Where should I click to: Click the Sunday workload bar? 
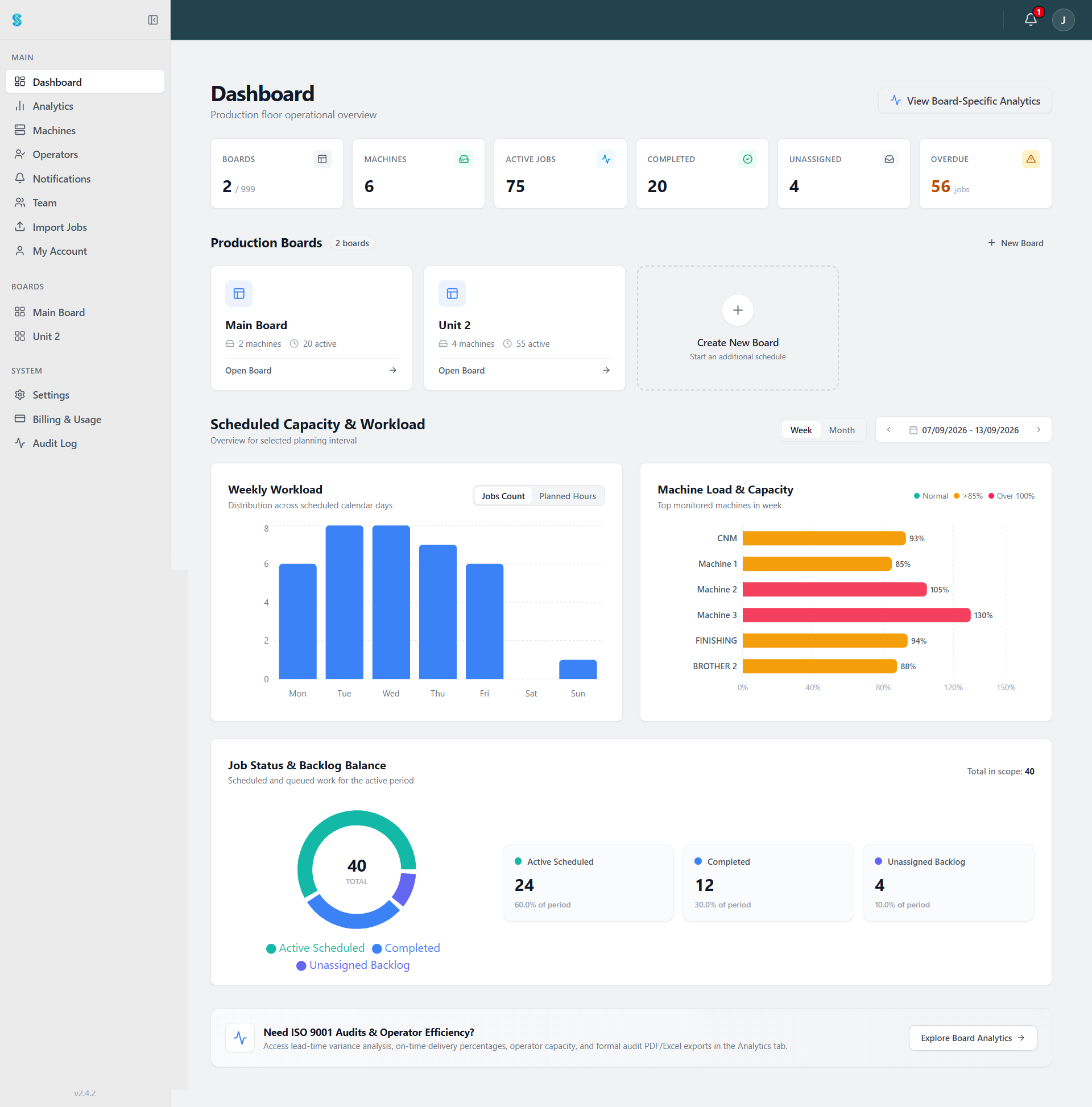578,670
